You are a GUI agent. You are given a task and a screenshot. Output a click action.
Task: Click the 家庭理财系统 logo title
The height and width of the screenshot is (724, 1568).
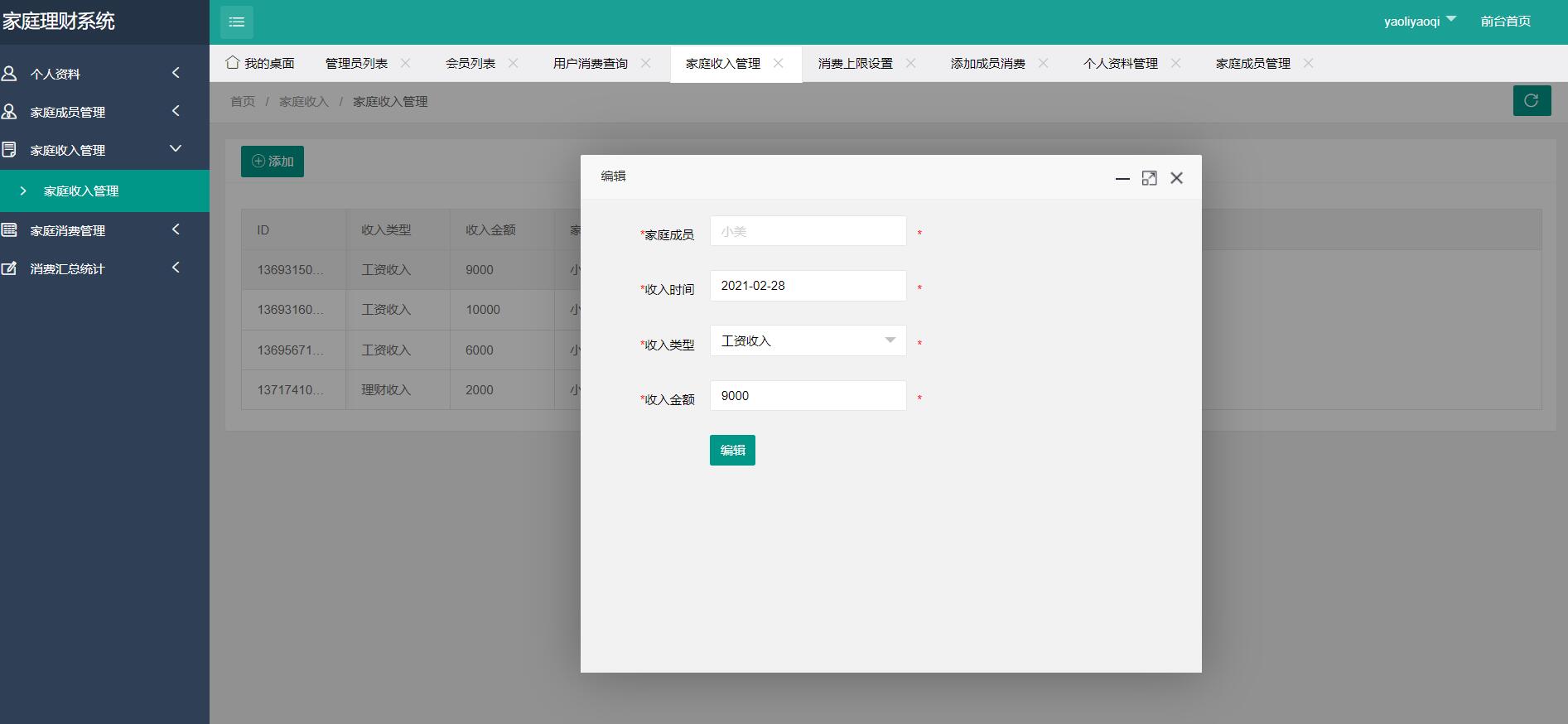[58, 21]
